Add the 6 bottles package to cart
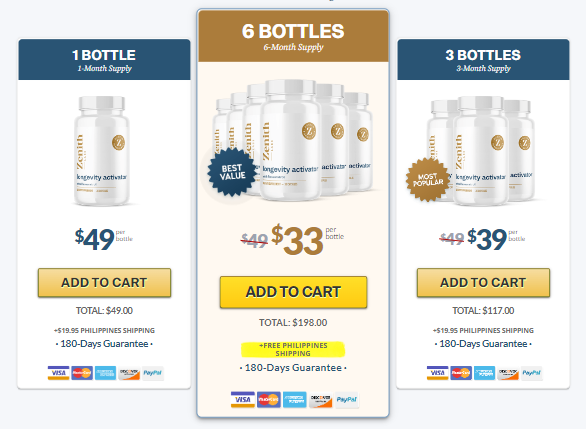The height and width of the screenshot is (429, 586). point(293,292)
